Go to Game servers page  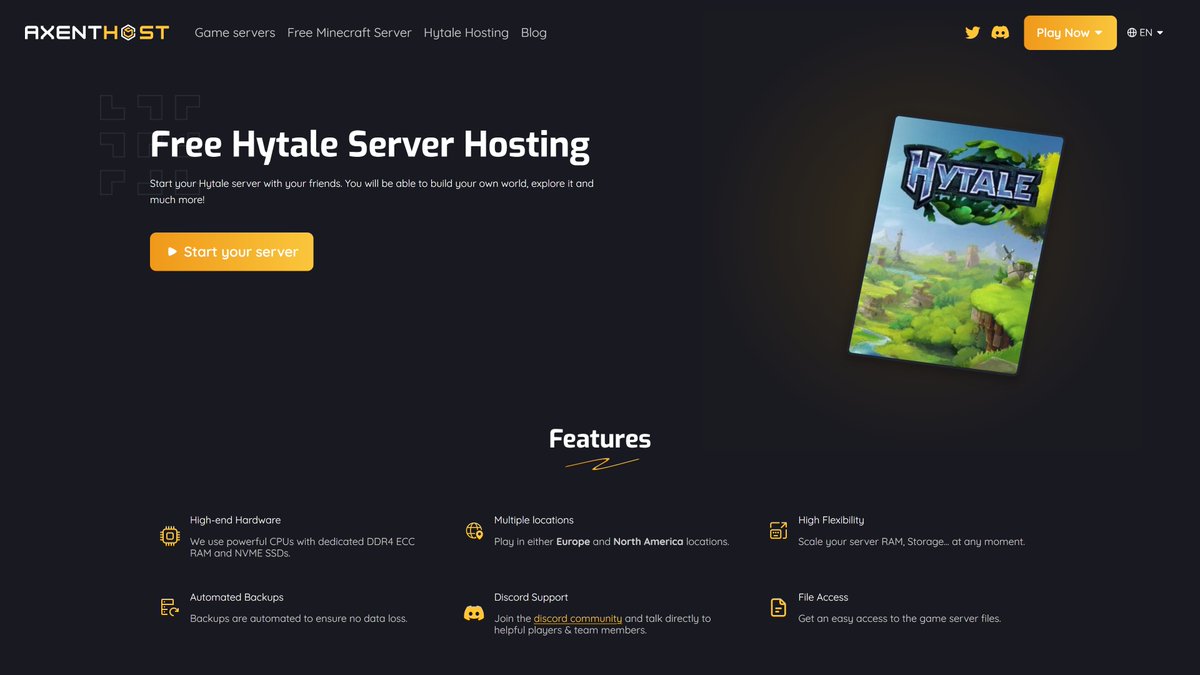[235, 32]
